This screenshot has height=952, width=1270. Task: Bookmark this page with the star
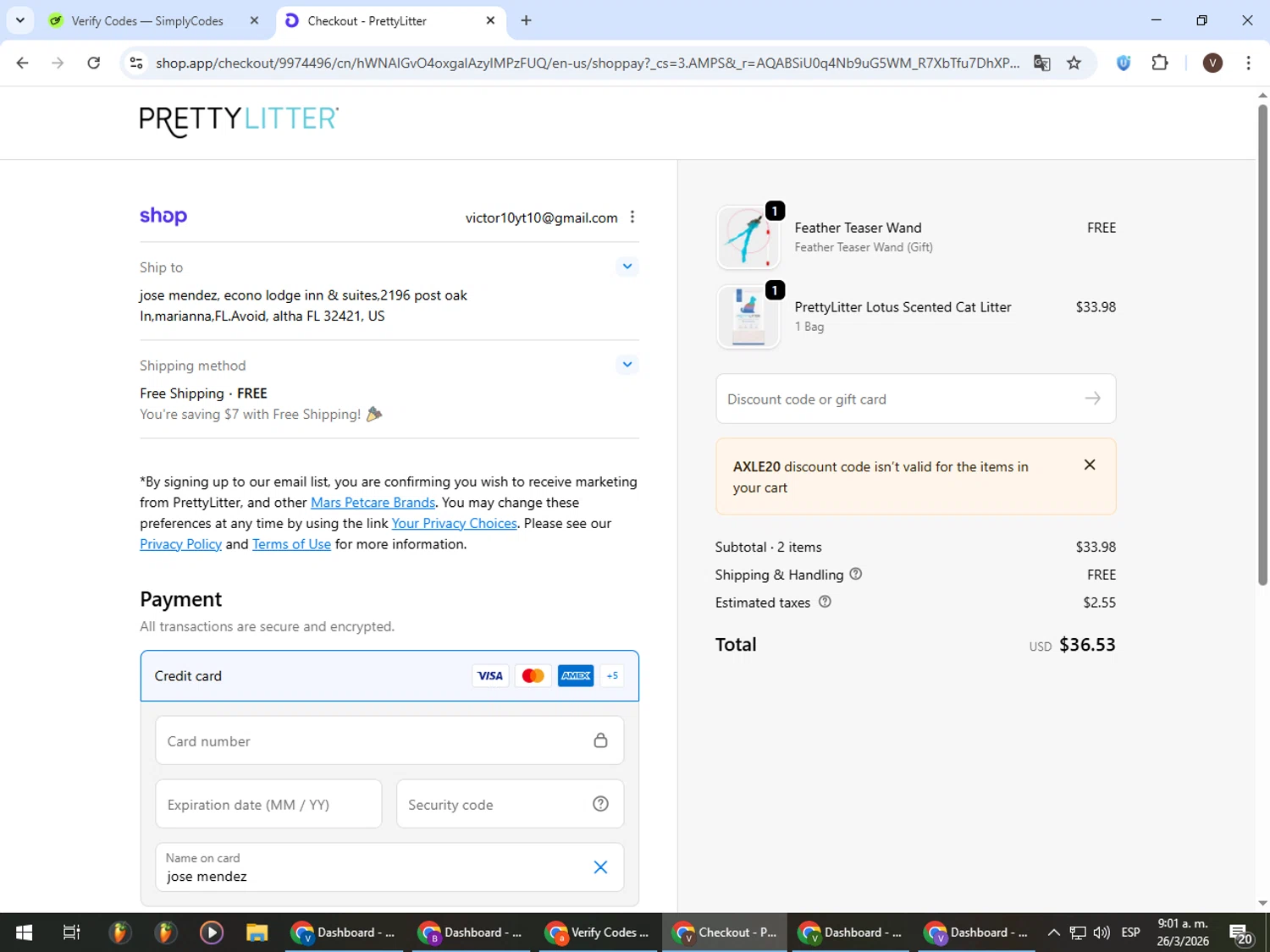coord(1074,63)
